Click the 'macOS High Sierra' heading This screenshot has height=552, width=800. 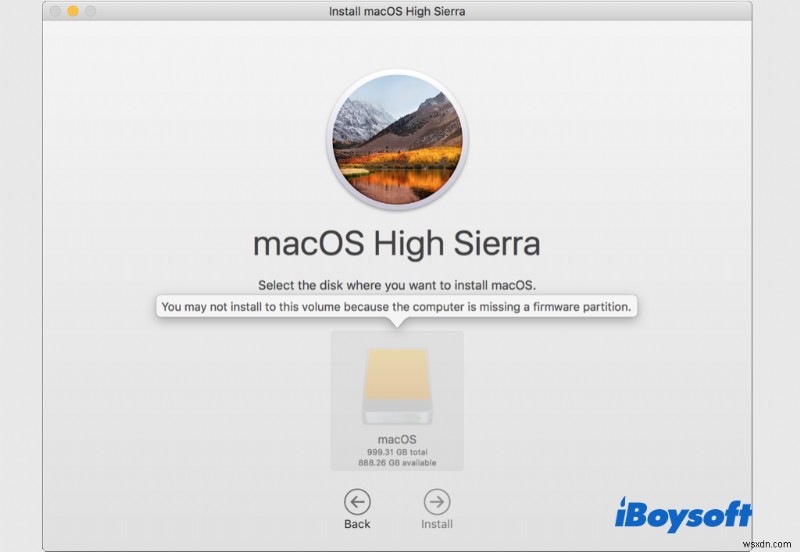396,243
